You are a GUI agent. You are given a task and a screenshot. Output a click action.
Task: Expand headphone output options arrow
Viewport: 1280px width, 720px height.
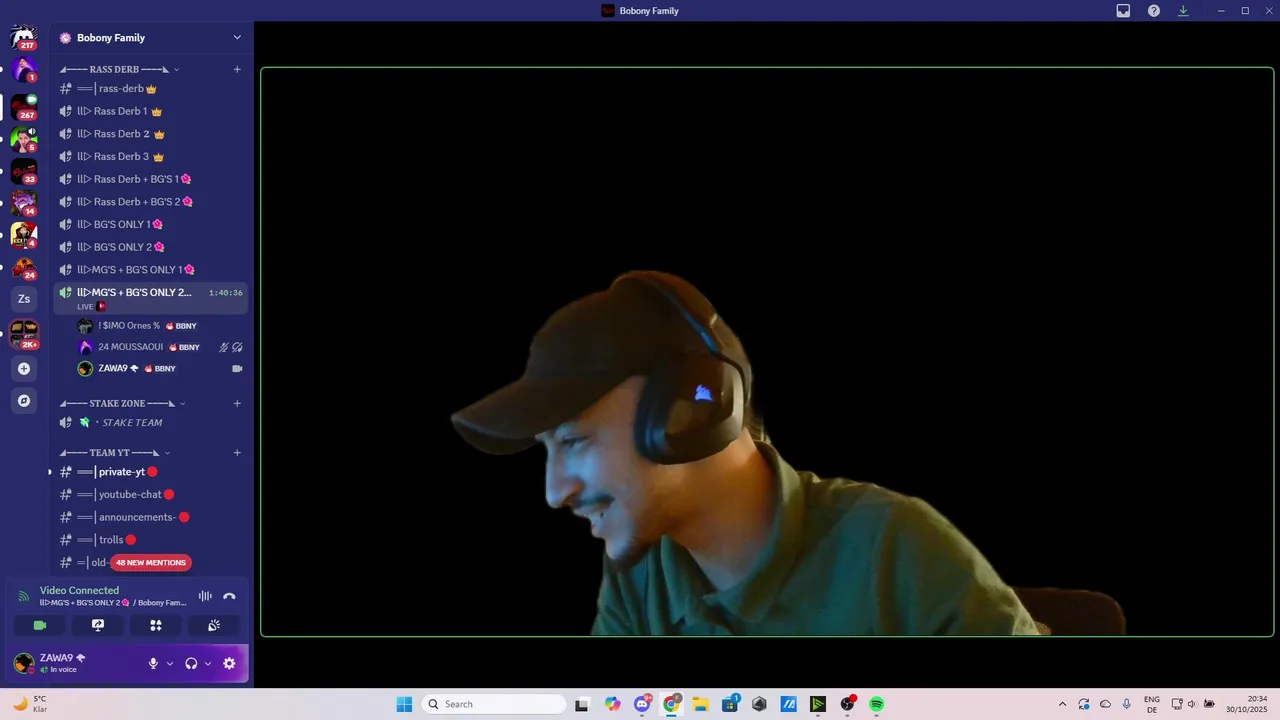[208, 663]
